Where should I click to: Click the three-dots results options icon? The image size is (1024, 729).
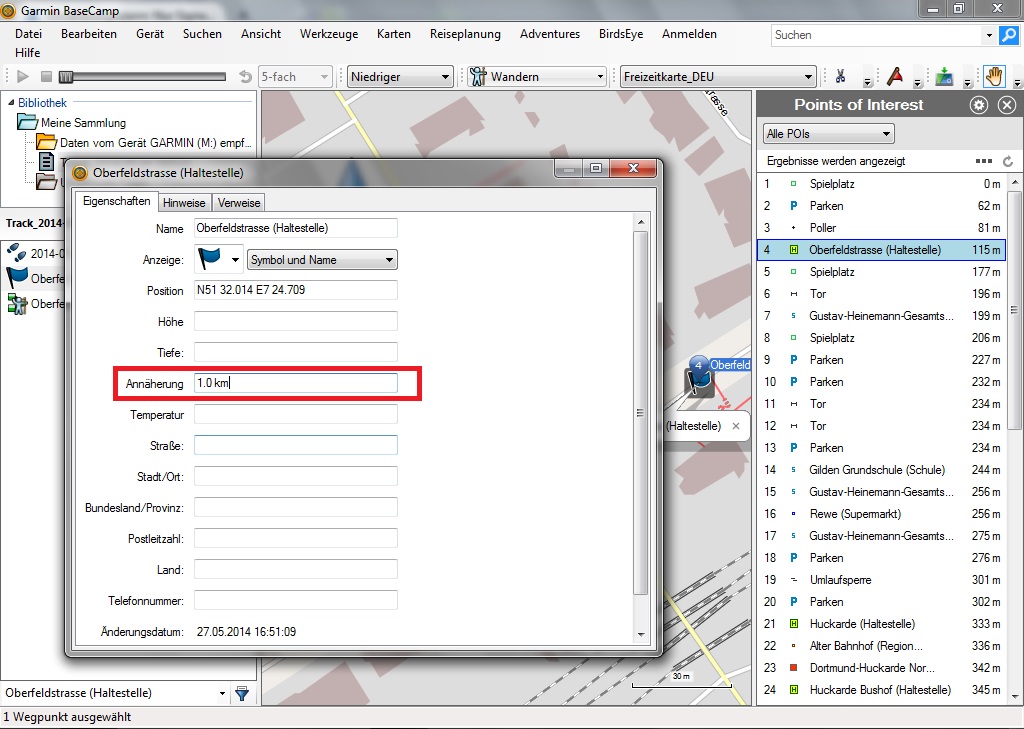click(984, 161)
